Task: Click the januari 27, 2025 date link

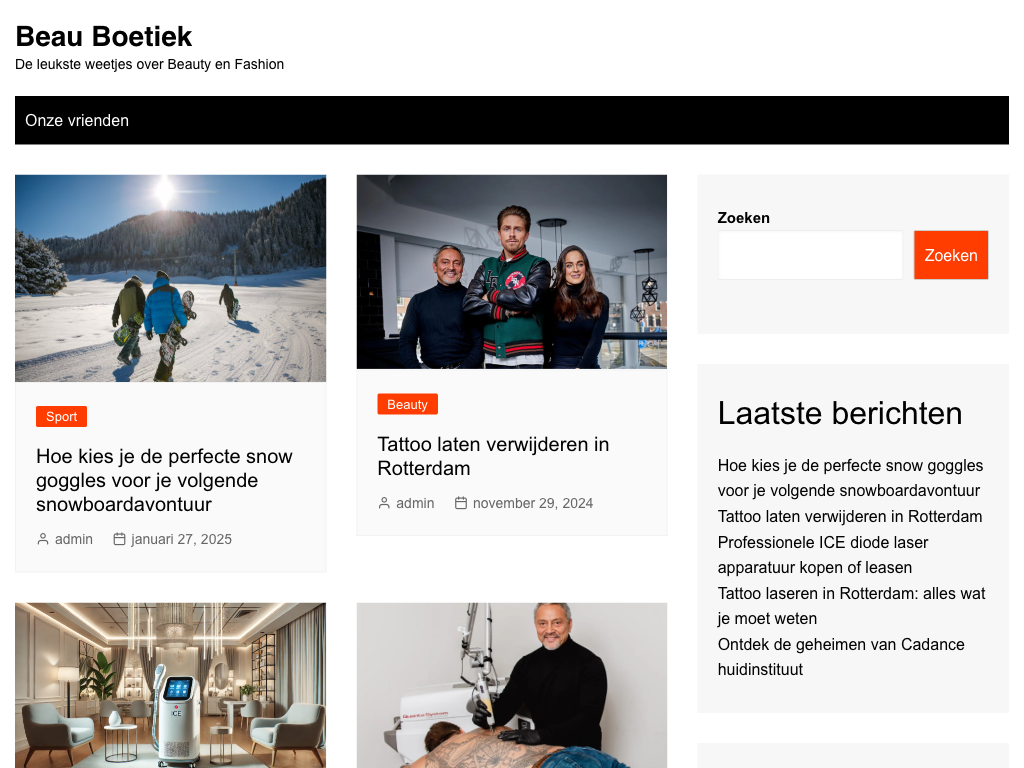Action: point(182,539)
